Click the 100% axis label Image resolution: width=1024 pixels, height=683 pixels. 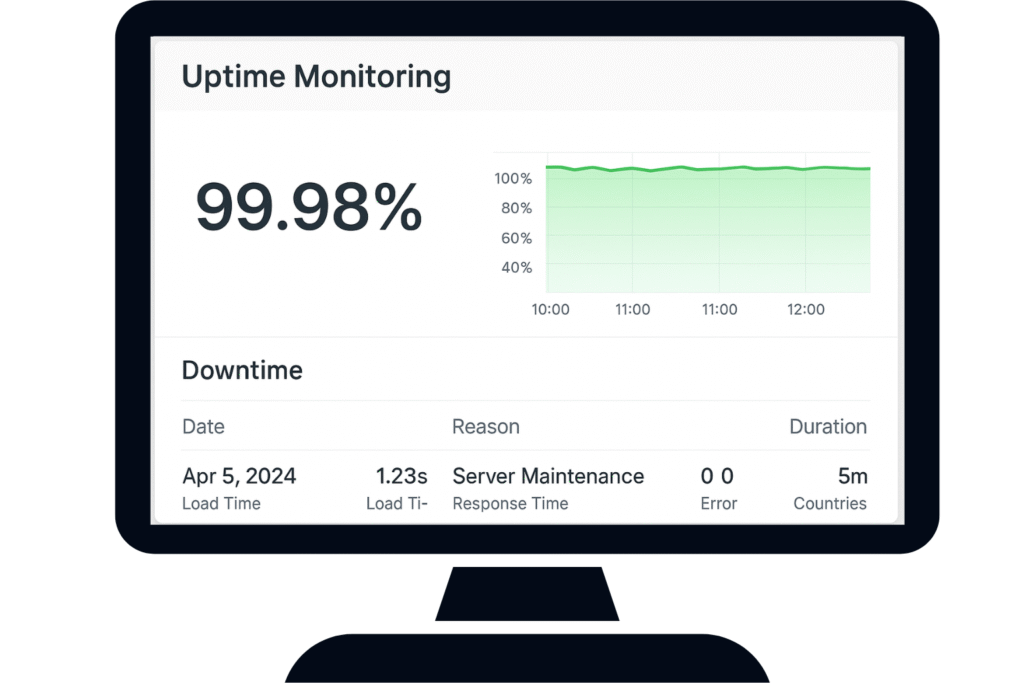tap(513, 178)
